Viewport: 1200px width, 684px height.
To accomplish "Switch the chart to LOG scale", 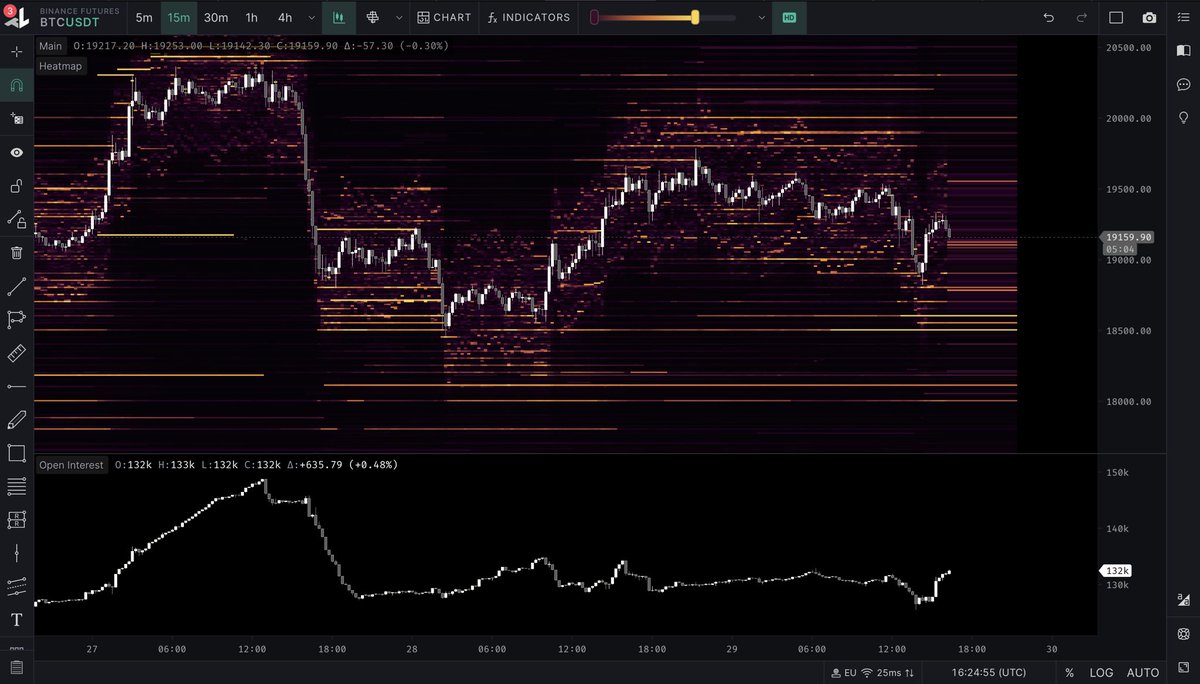I will 1102,672.
